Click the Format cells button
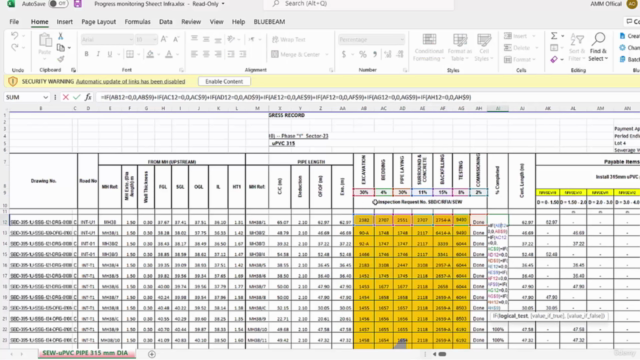Screen dimensions: 640x360 pyautogui.click(x=518, y=60)
